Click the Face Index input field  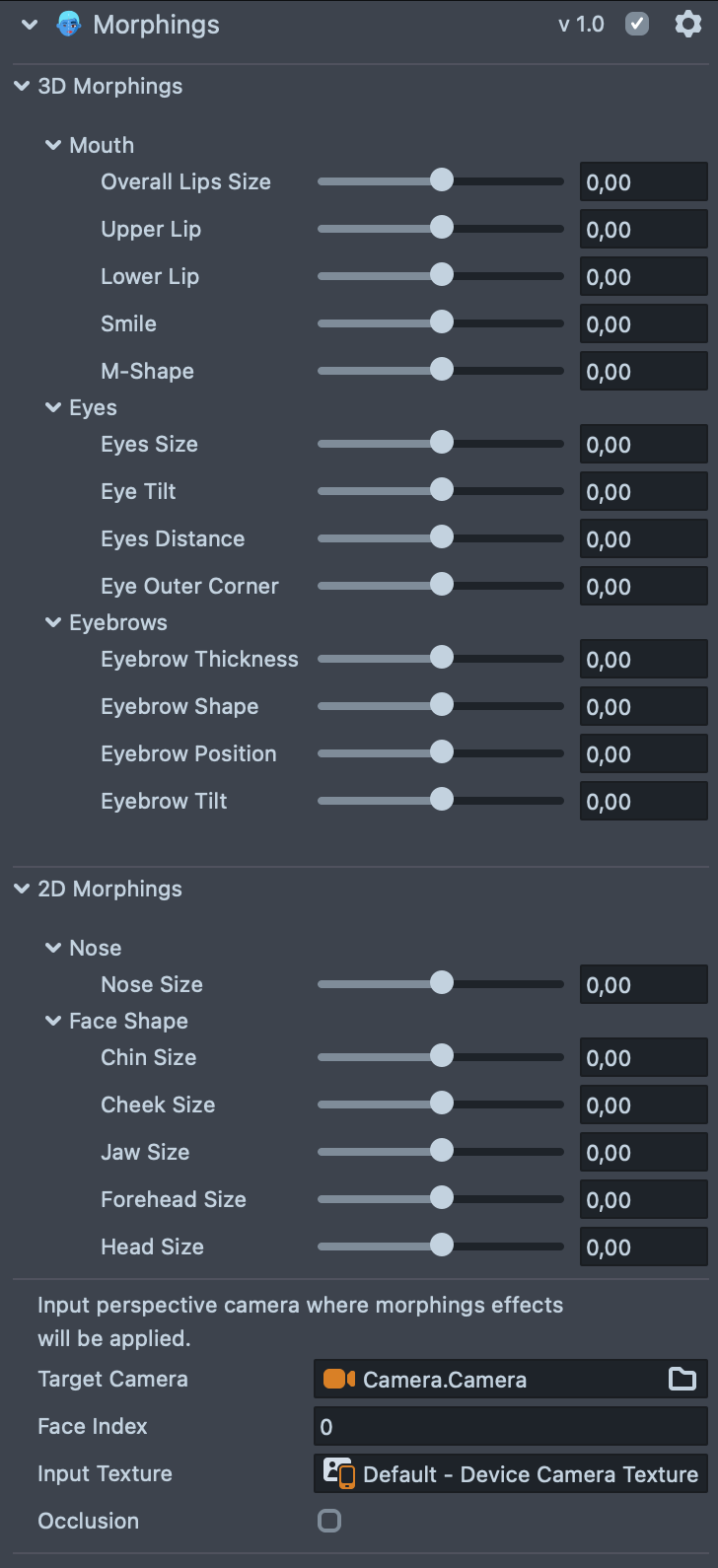510,1426
